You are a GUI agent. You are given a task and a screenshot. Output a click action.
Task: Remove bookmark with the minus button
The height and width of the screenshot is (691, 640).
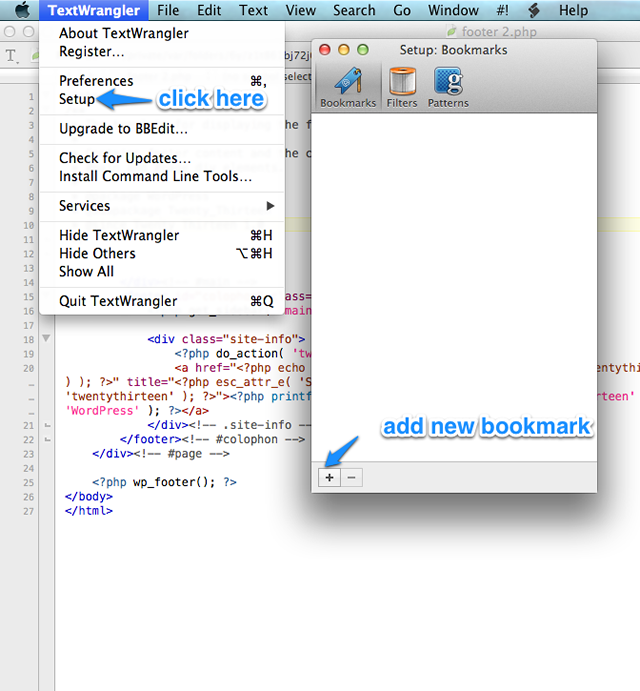[351, 477]
